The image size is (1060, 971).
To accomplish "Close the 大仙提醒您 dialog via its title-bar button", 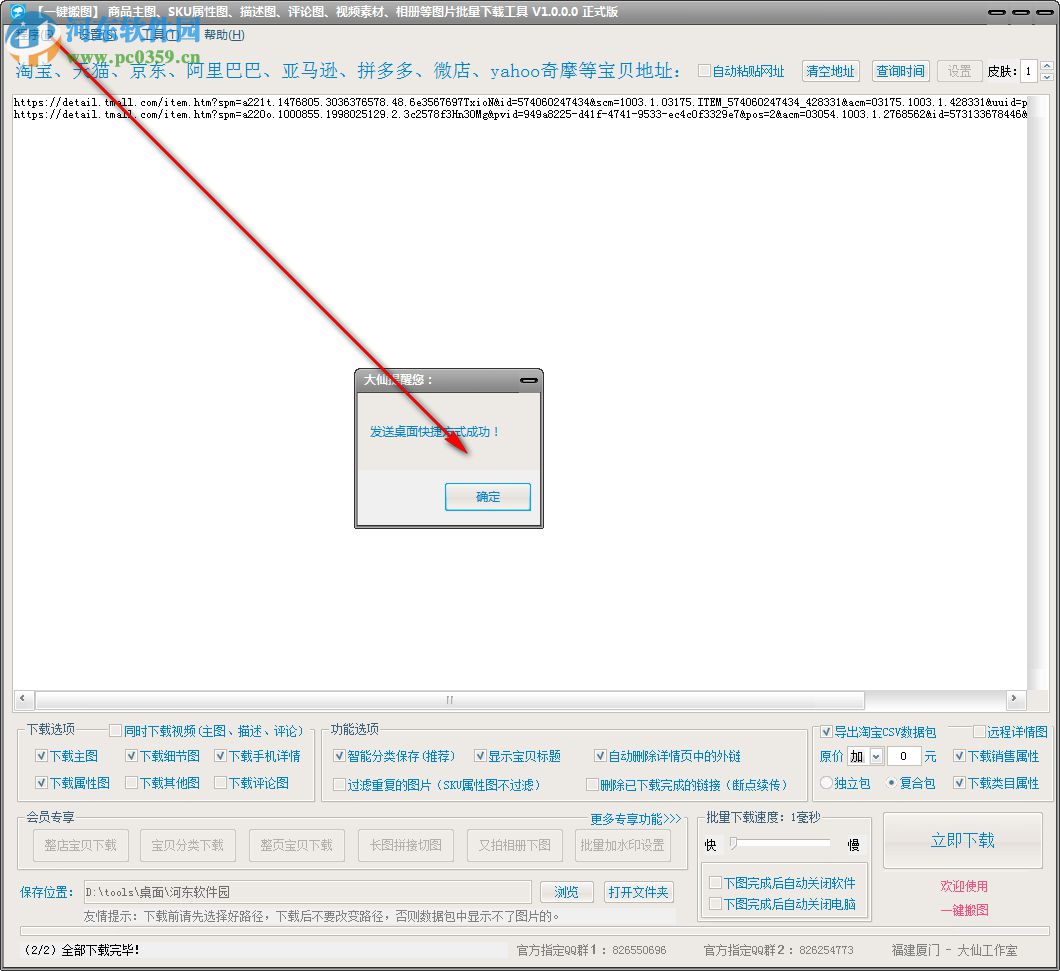I will coord(529,381).
